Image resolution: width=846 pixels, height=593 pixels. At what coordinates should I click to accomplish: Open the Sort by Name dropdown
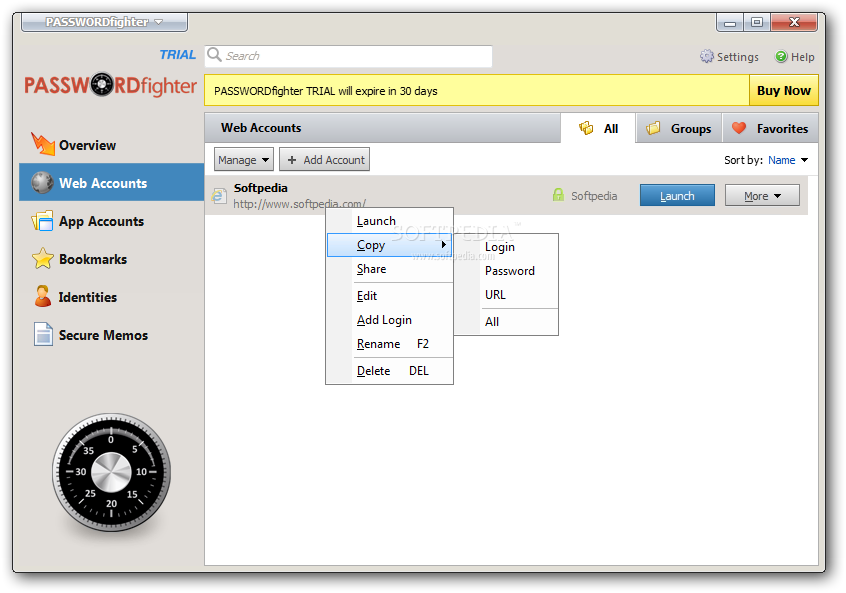click(x=788, y=160)
